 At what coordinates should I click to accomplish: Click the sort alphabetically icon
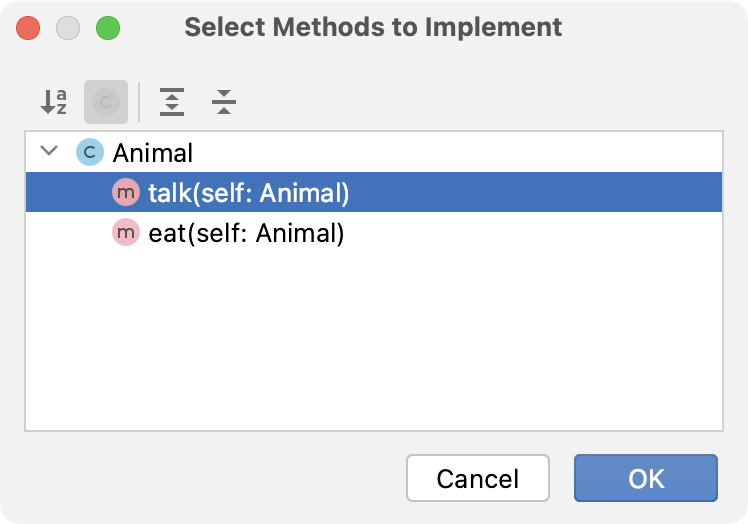[x=53, y=101]
